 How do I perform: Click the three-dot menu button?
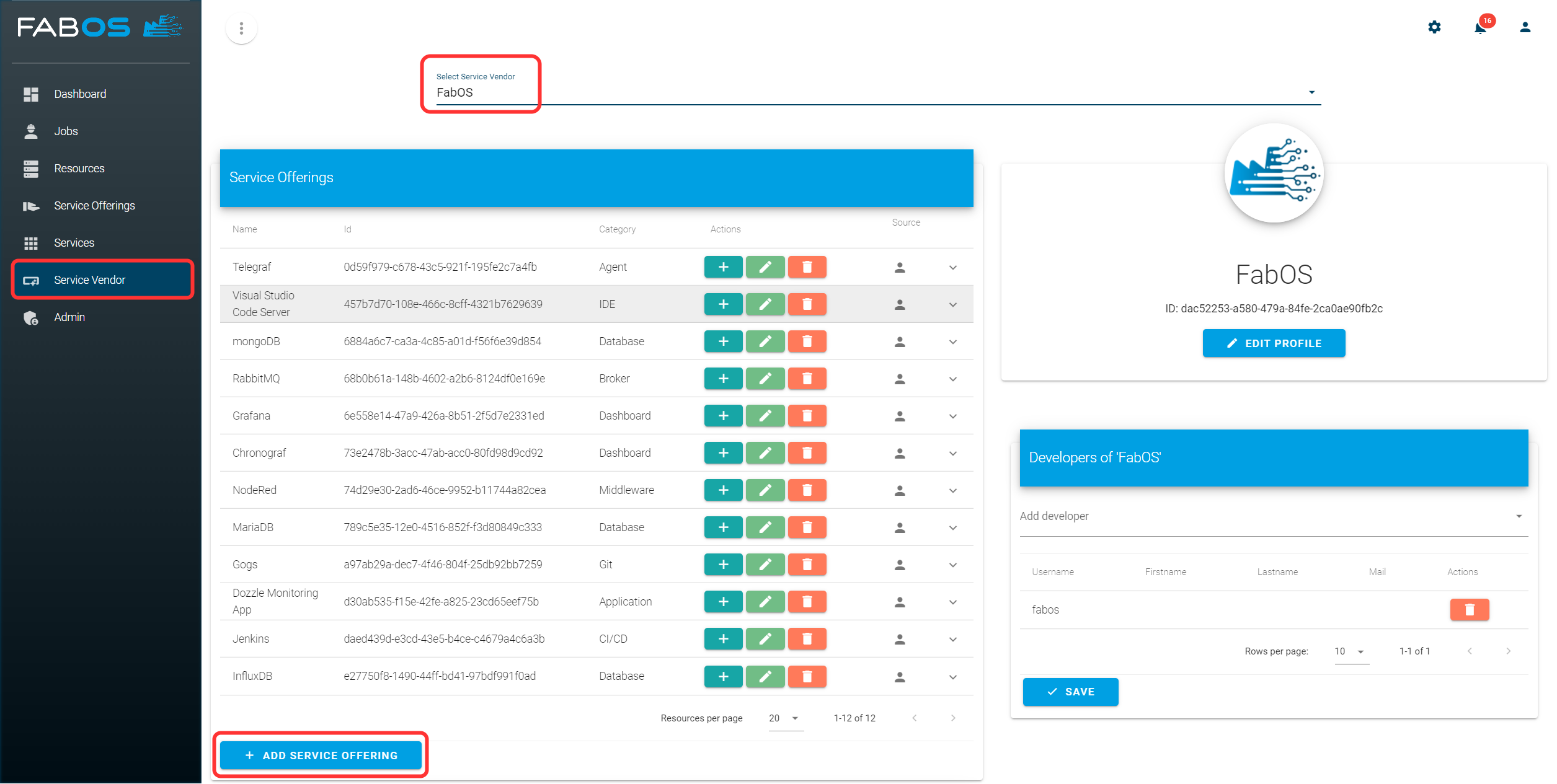[x=241, y=29]
